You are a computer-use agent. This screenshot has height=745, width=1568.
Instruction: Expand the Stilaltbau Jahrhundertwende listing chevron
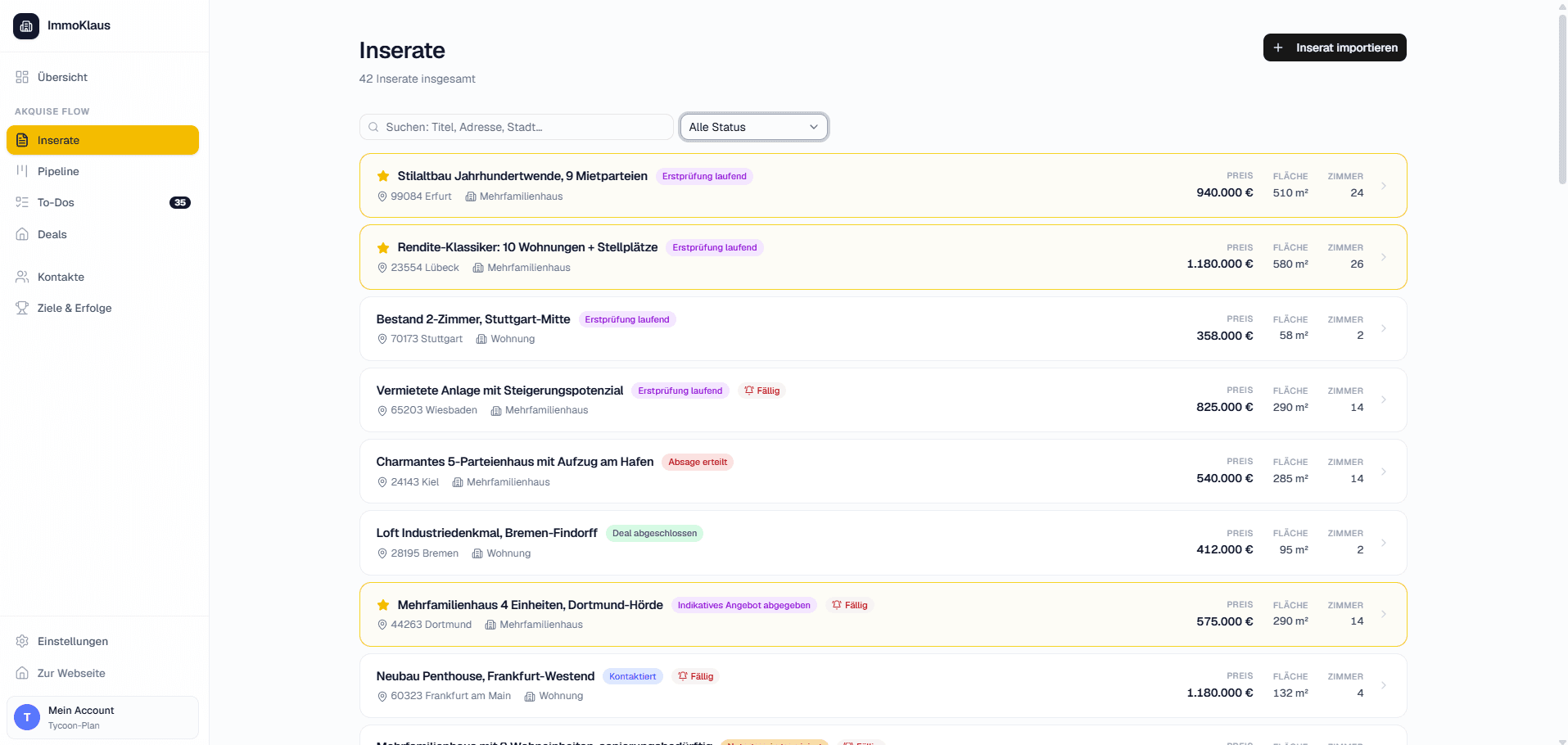click(1384, 186)
